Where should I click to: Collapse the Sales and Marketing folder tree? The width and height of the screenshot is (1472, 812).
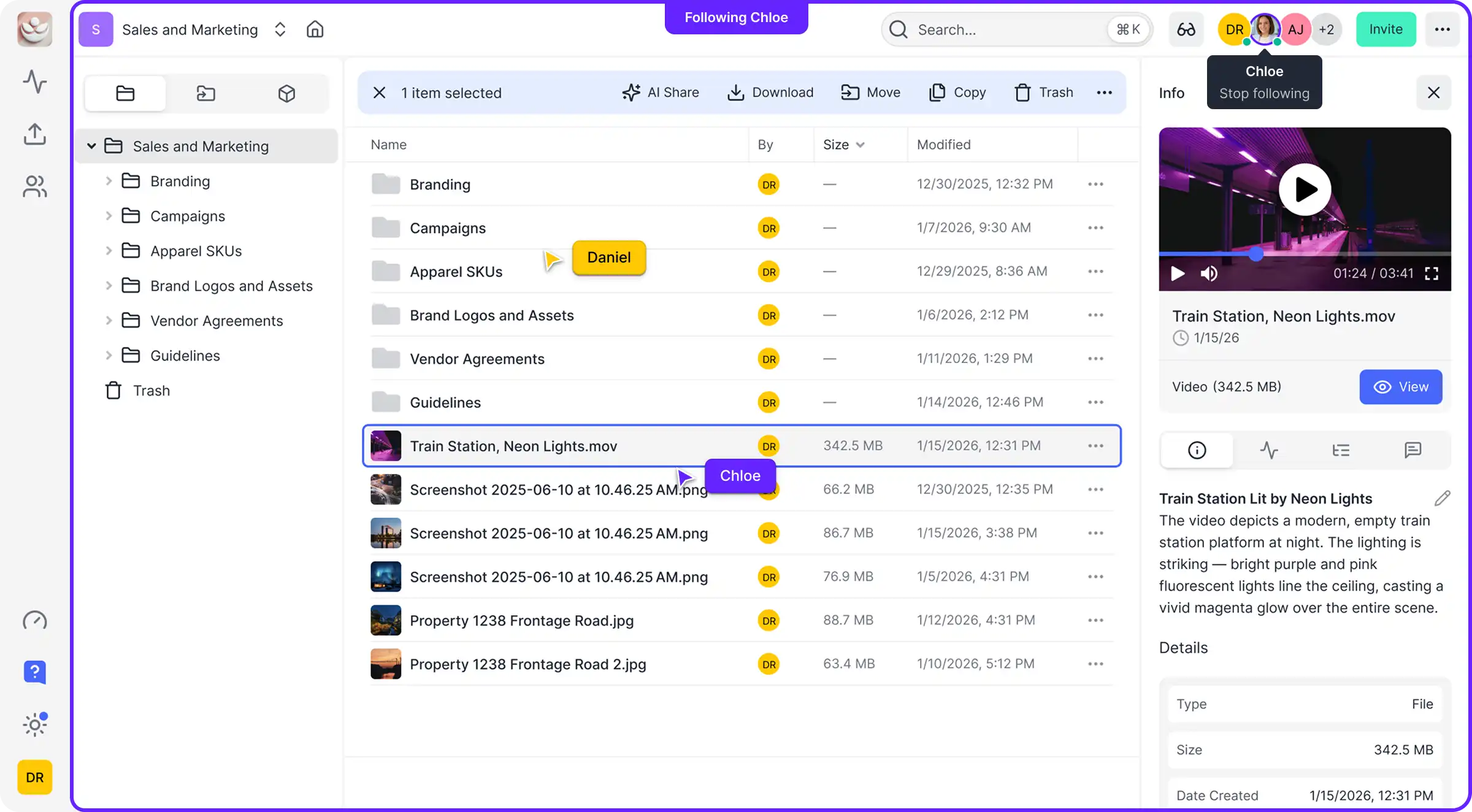click(91, 146)
